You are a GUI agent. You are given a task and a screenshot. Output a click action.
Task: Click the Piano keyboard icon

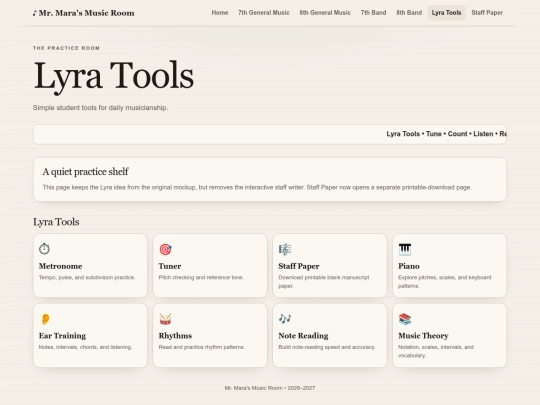tap(405, 249)
